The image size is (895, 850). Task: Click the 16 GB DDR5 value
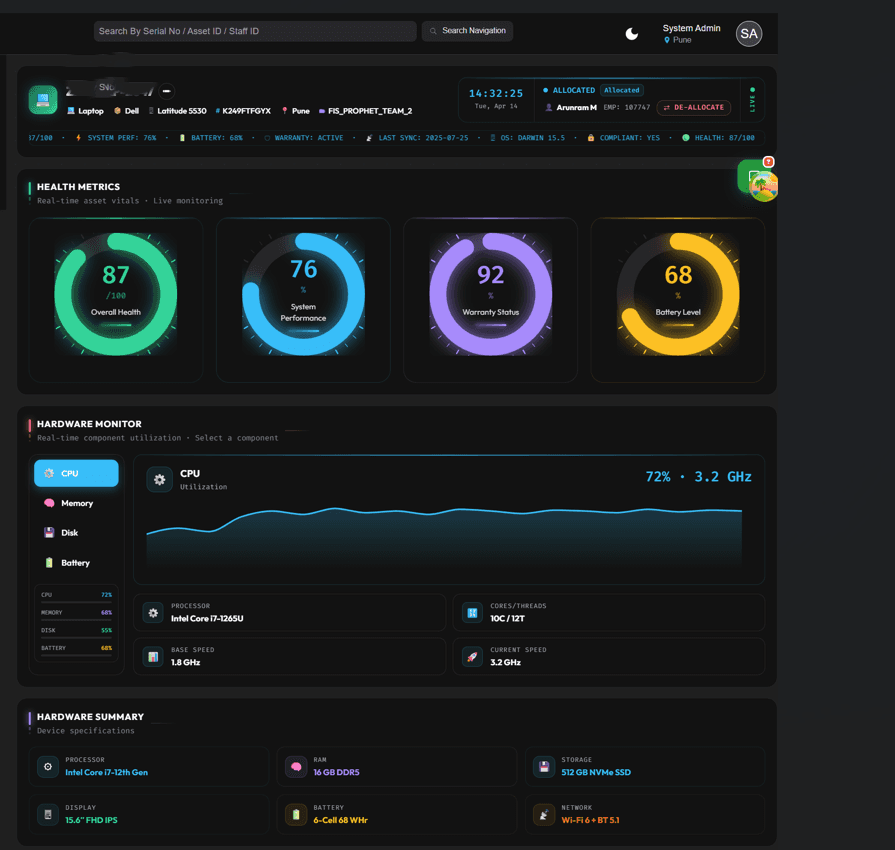[x=336, y=772]
